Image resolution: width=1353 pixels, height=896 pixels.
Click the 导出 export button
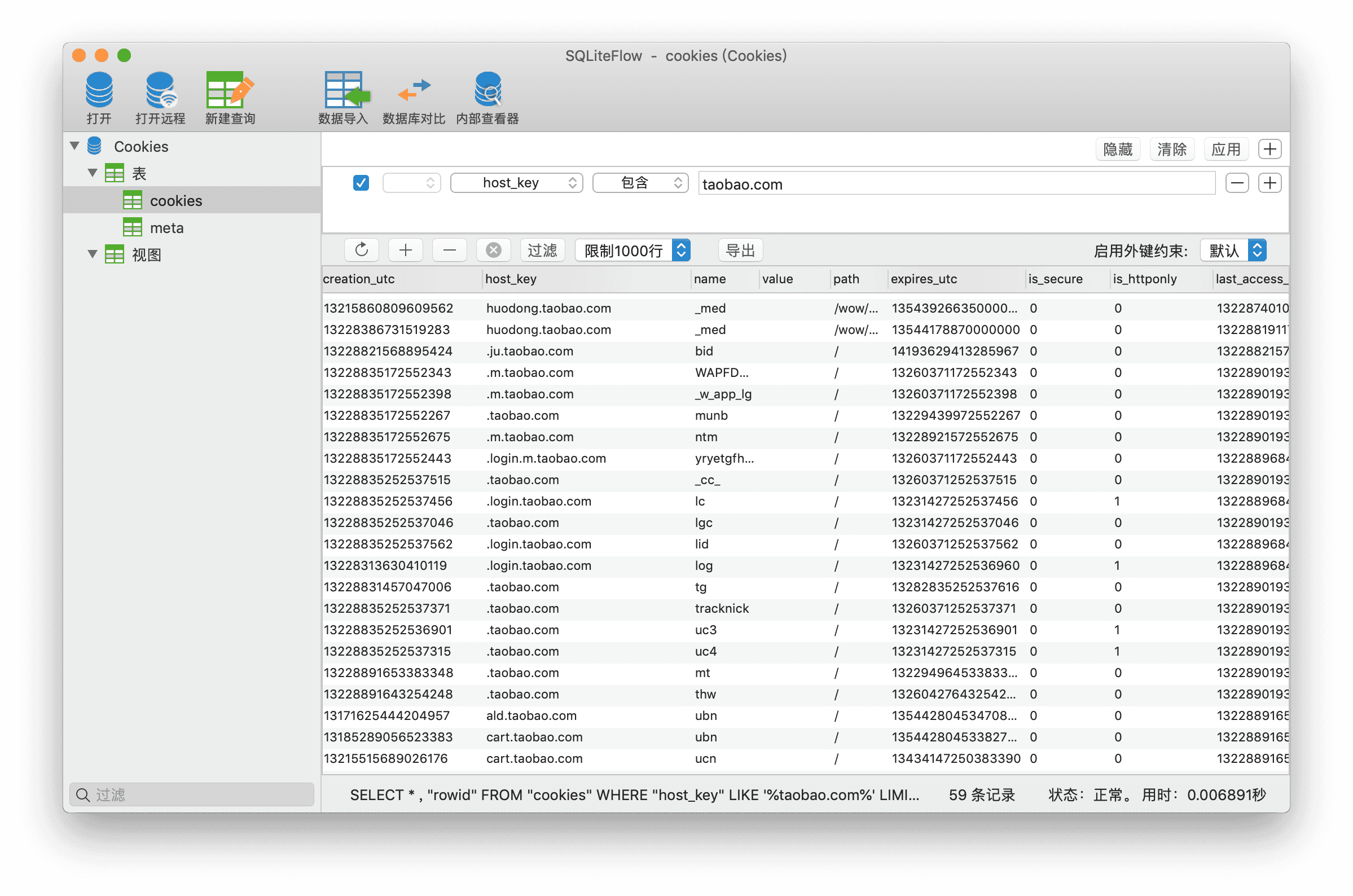point(740,251)
